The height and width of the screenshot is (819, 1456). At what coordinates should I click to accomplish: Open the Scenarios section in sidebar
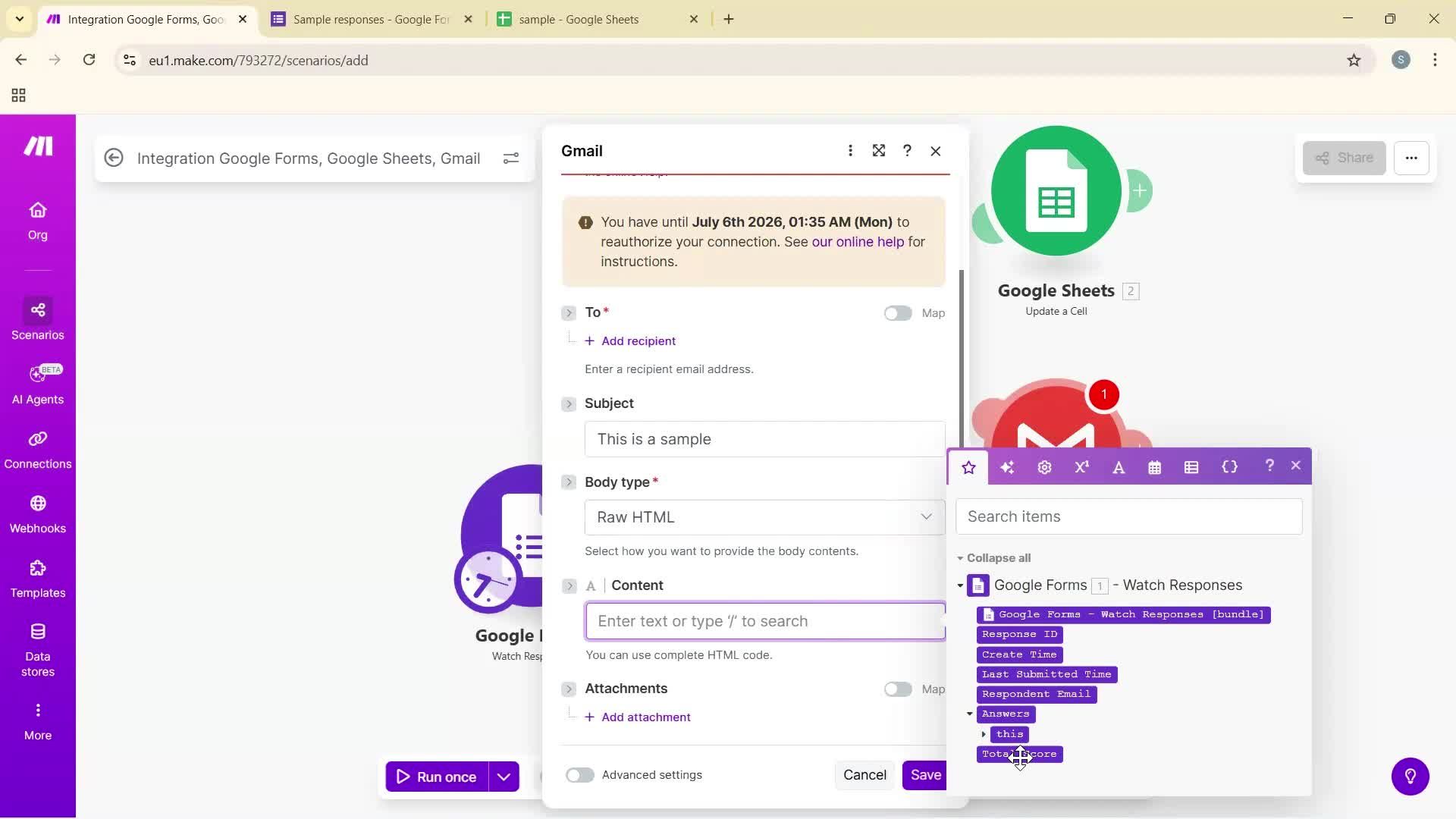pyautogui.click(x=37, y=318)
